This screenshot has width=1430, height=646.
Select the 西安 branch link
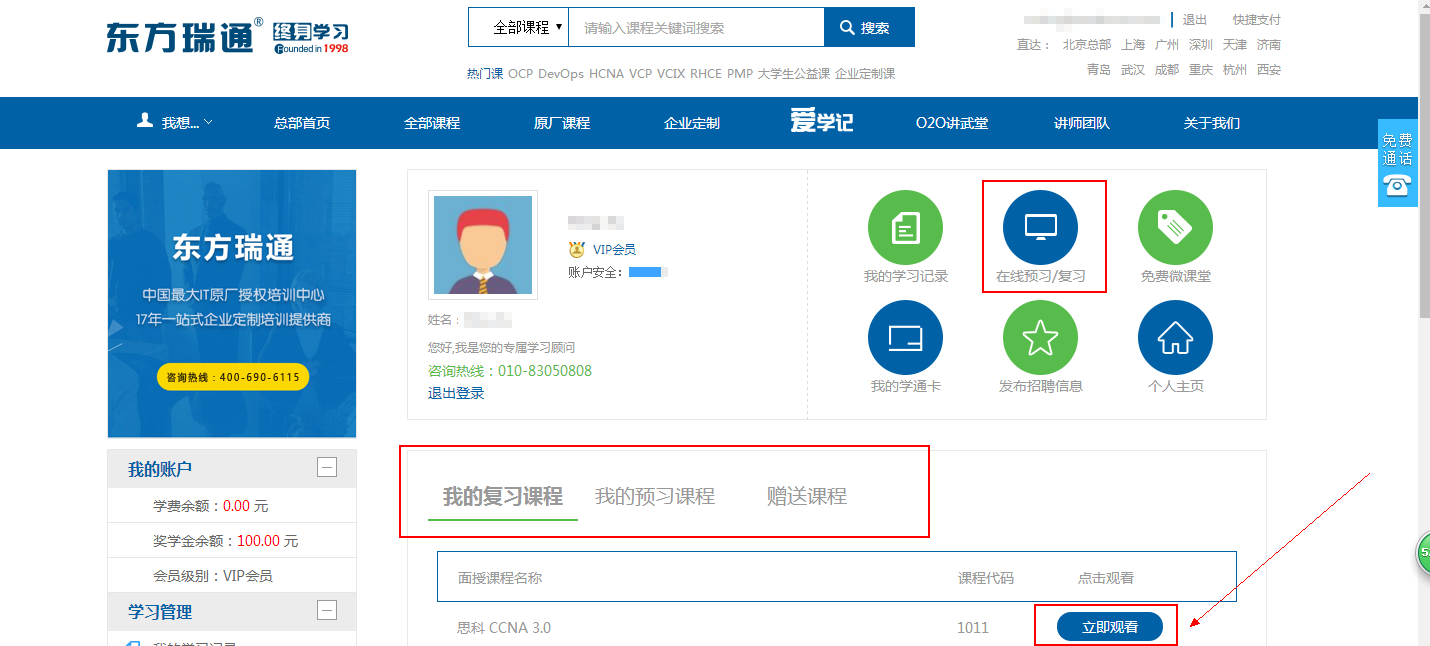[x=1269, y=70]
